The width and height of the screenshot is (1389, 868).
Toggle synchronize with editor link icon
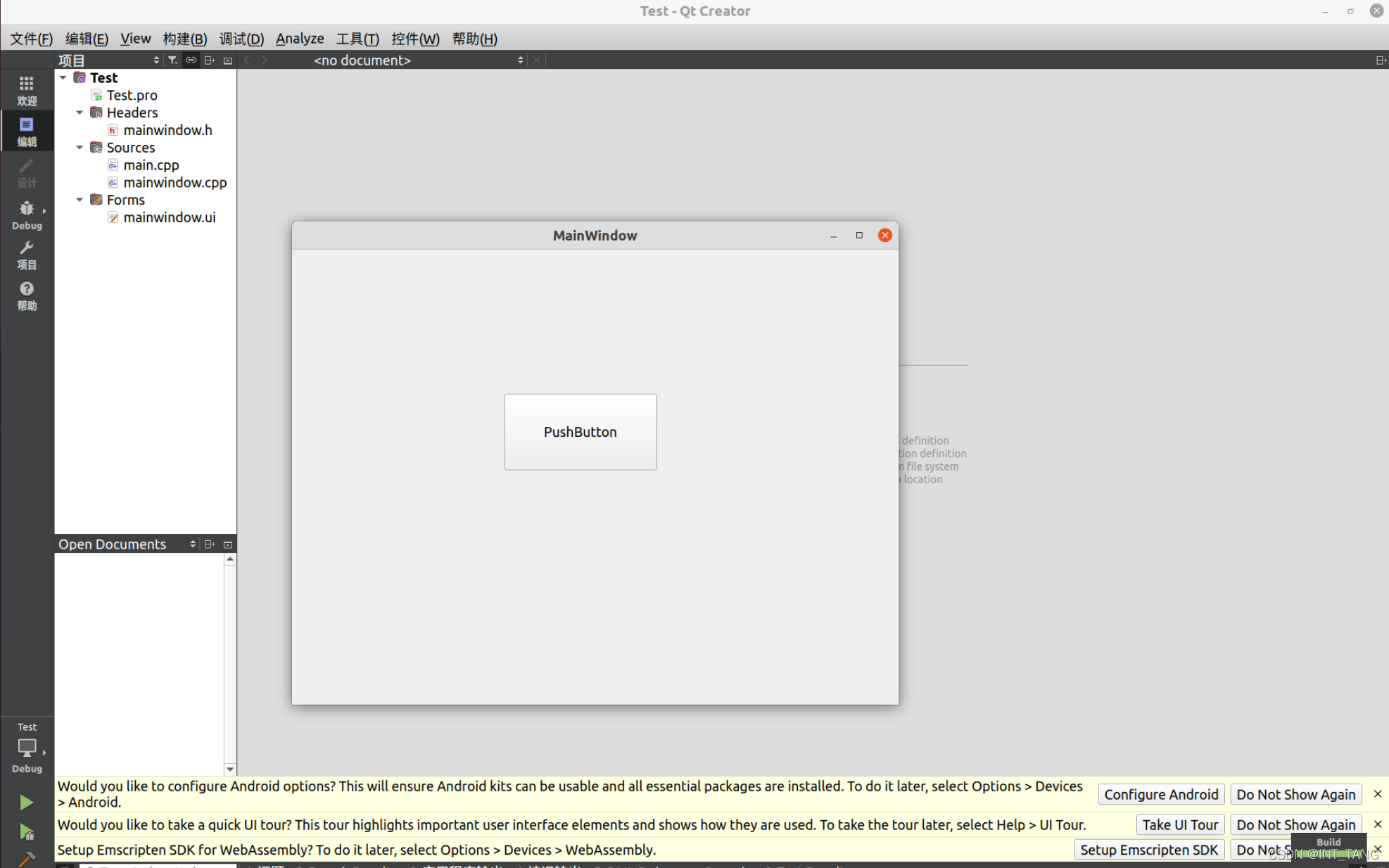pos(191,60)
